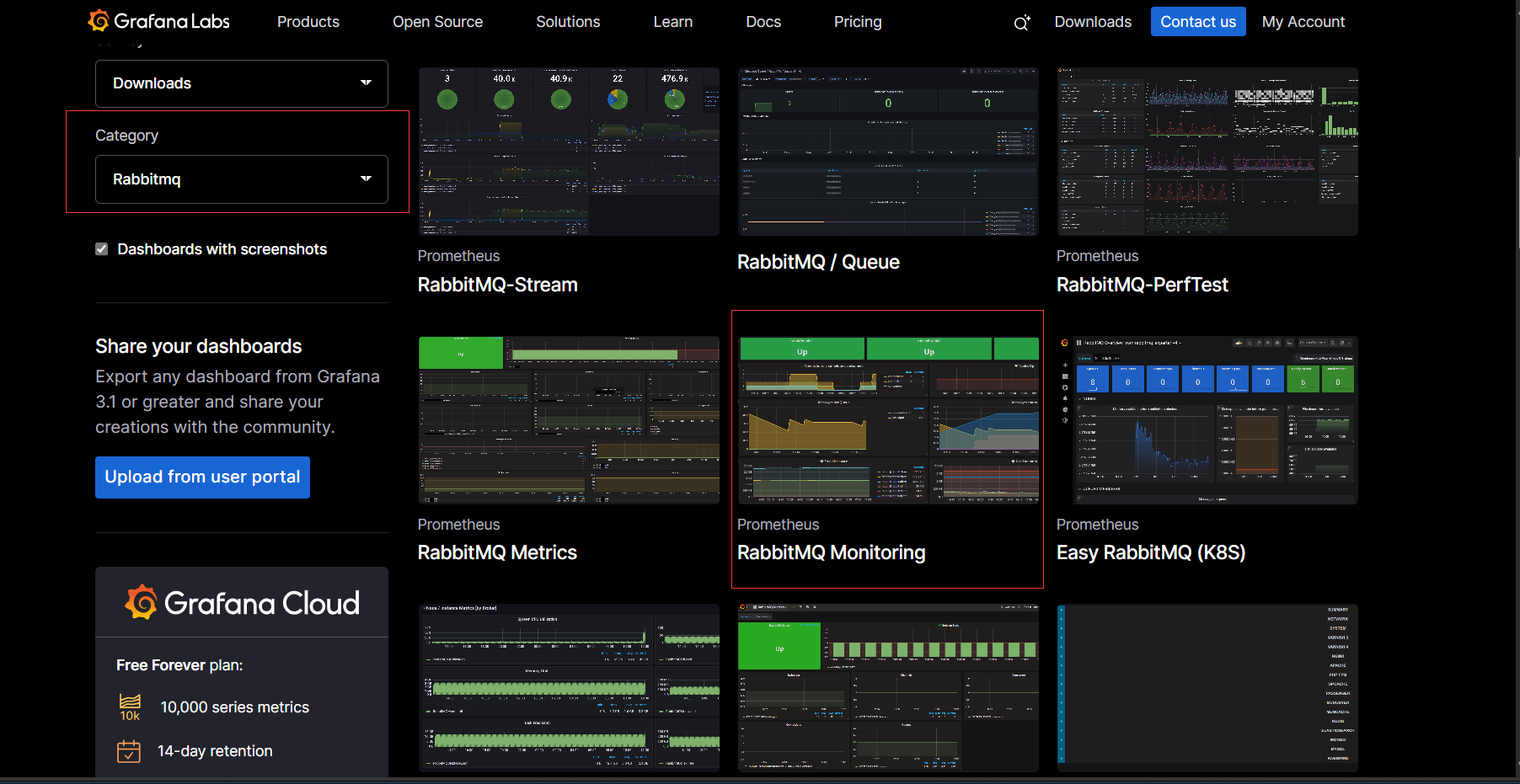Go to the Pricing page
This screenshot has height=784, width=1520.
[858, 22]
